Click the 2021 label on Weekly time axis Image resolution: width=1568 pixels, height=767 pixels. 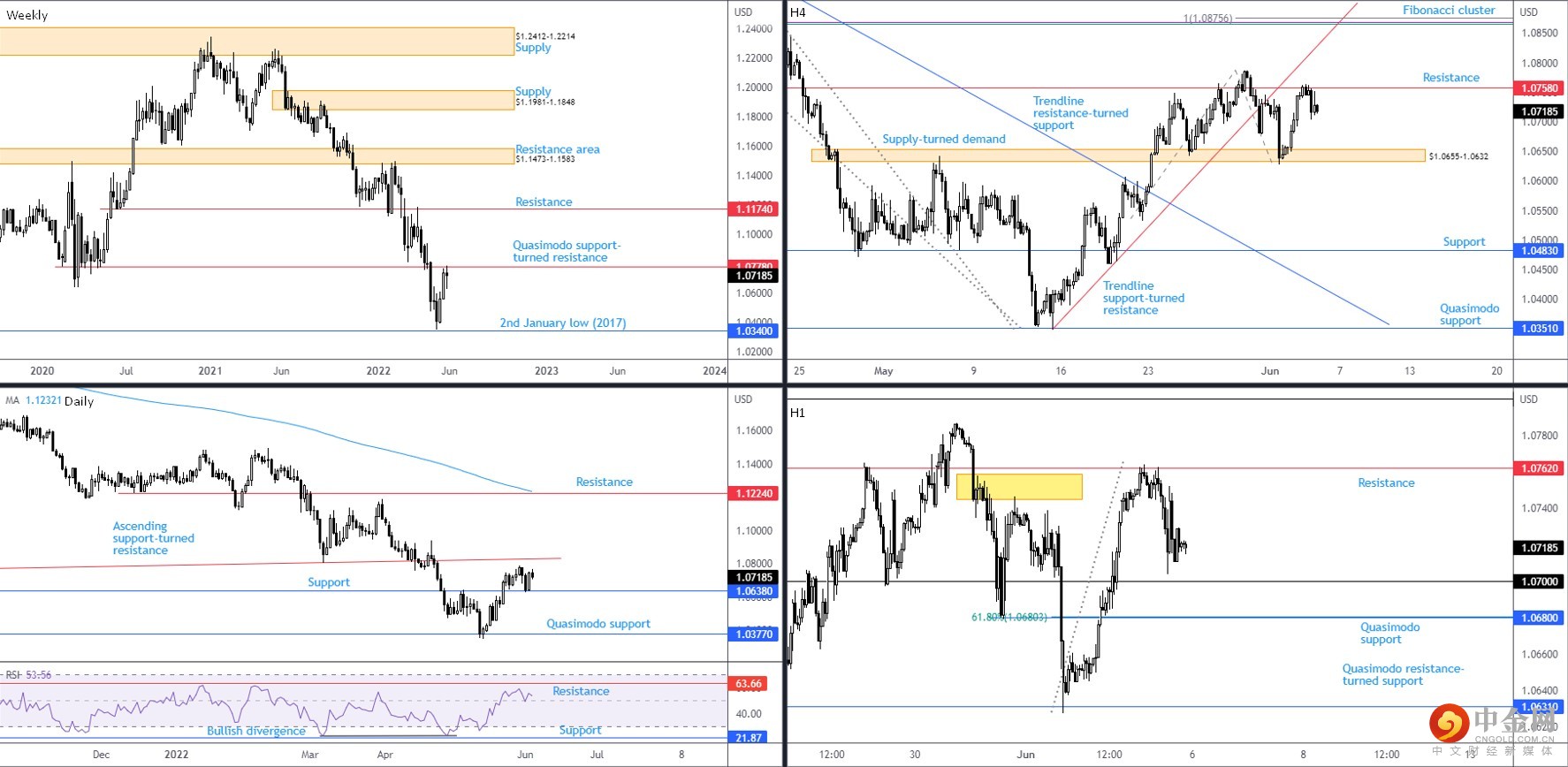(210, 371)
